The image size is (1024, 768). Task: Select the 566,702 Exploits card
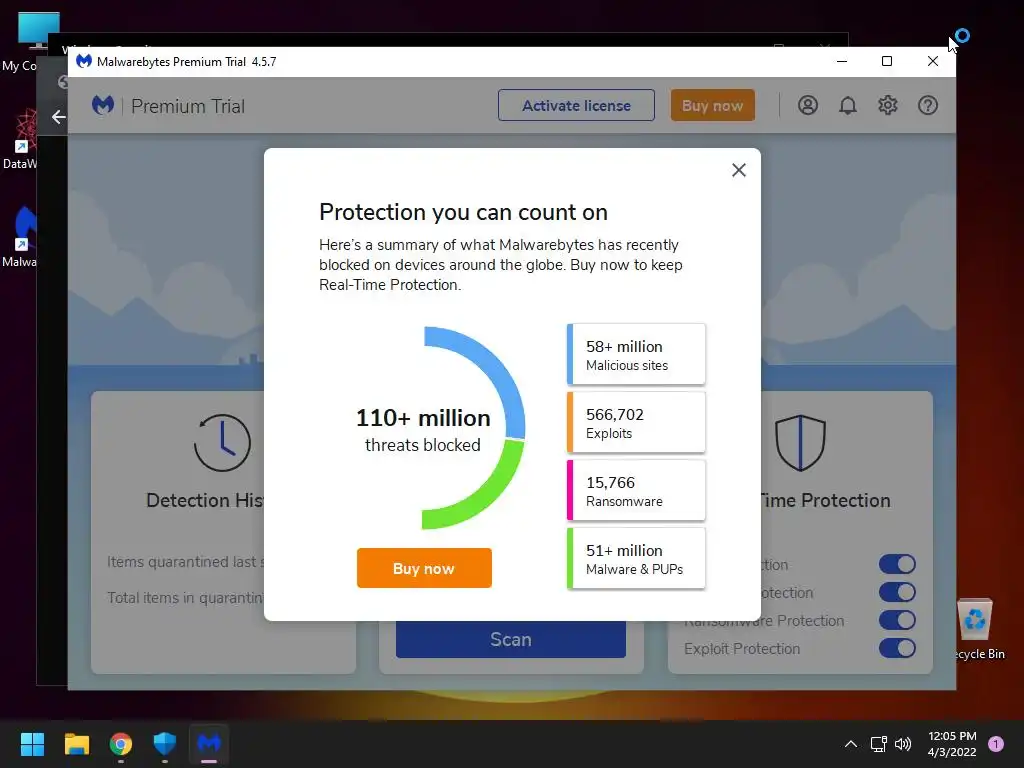(x=636, y=423)
